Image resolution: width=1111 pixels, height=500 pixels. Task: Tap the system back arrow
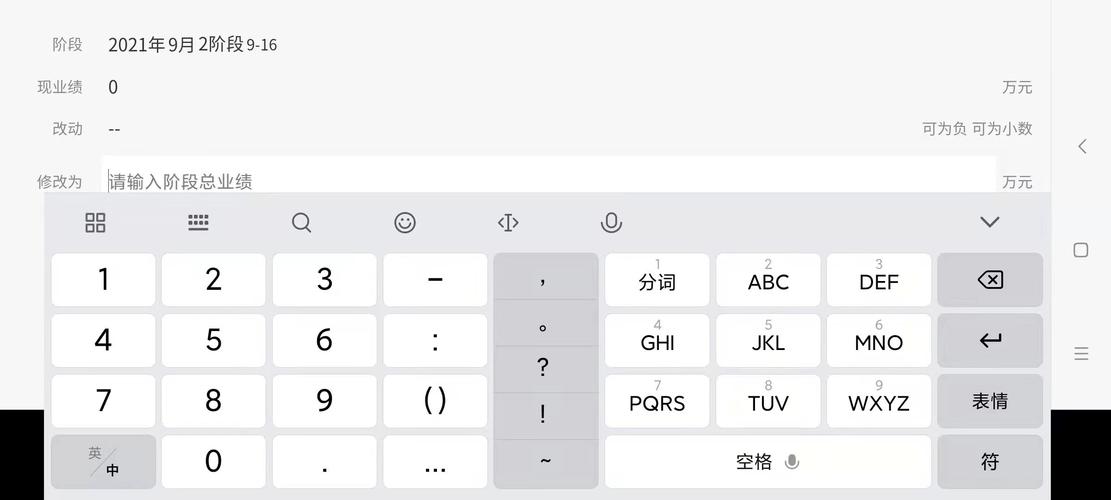pos(1081,147)
